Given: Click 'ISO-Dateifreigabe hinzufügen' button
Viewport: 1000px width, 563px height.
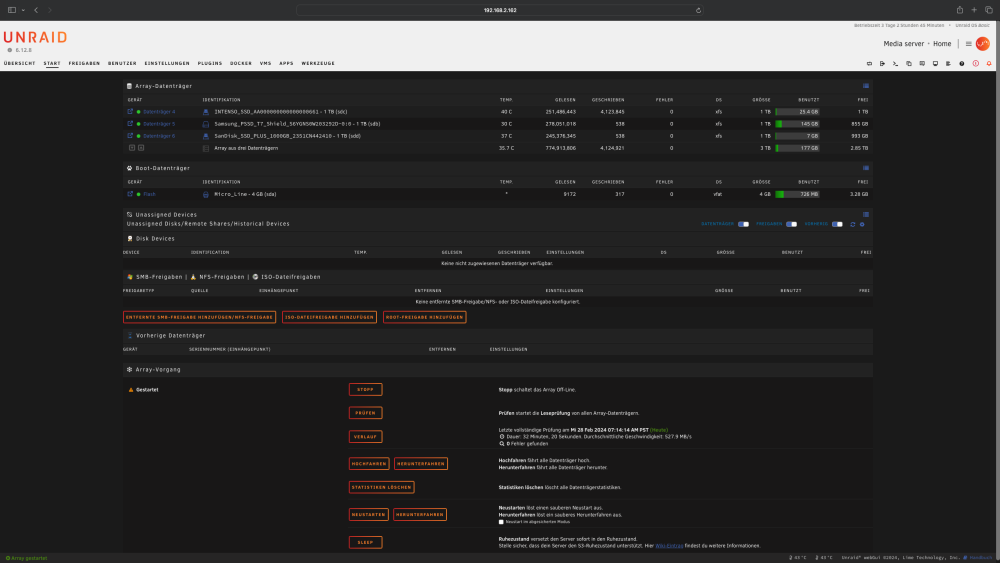Looking at the screenshot, I should click(x=329, y=317).
